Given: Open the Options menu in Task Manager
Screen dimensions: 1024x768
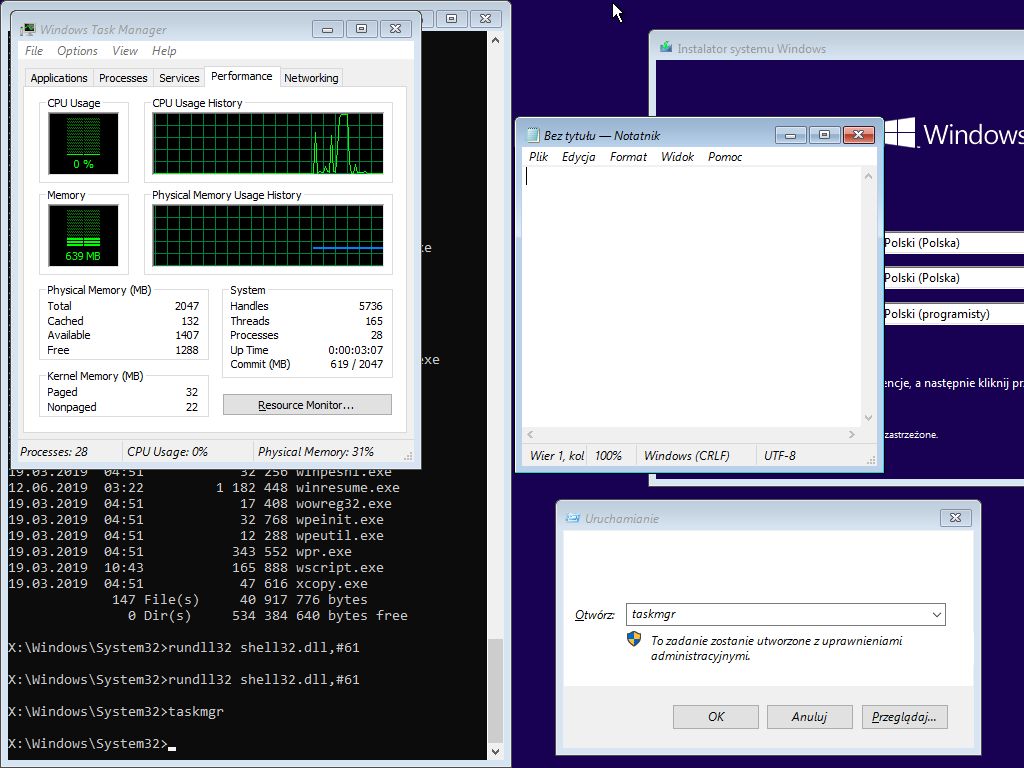Looking at the screenshot, I should [77, 51].
